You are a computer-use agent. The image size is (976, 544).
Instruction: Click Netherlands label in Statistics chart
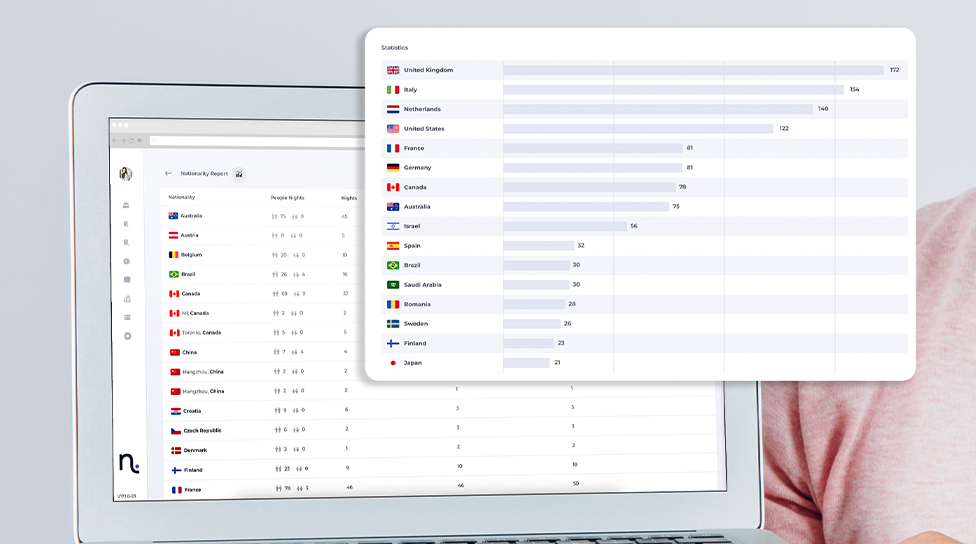422,109
